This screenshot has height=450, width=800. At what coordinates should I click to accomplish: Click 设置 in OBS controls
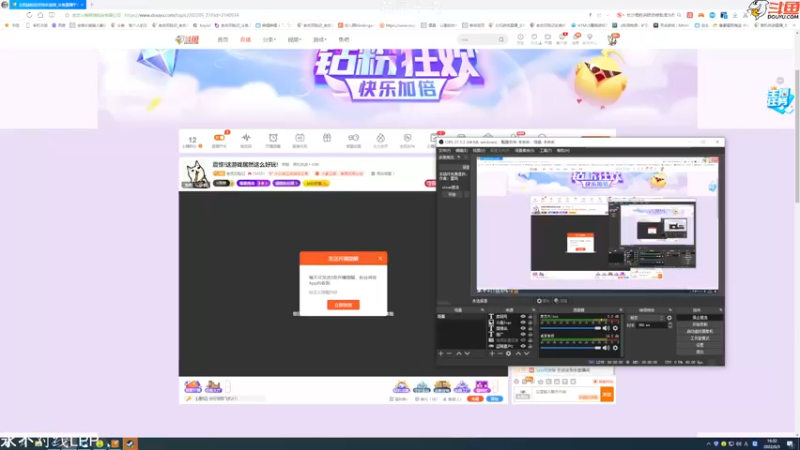pyautogui.click(x=699, y=345)
